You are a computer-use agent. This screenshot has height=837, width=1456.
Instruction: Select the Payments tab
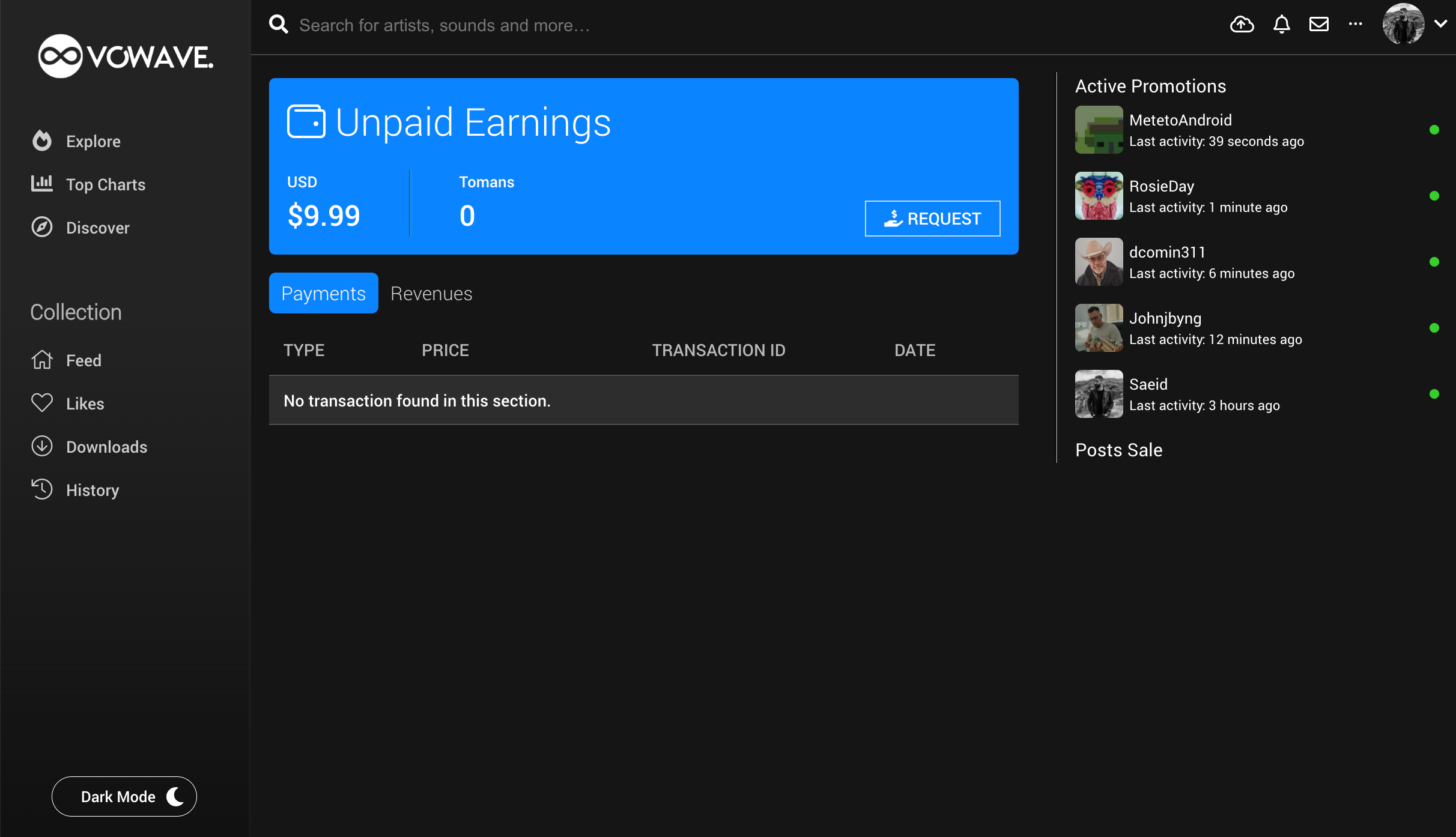(x=323, y=293)
